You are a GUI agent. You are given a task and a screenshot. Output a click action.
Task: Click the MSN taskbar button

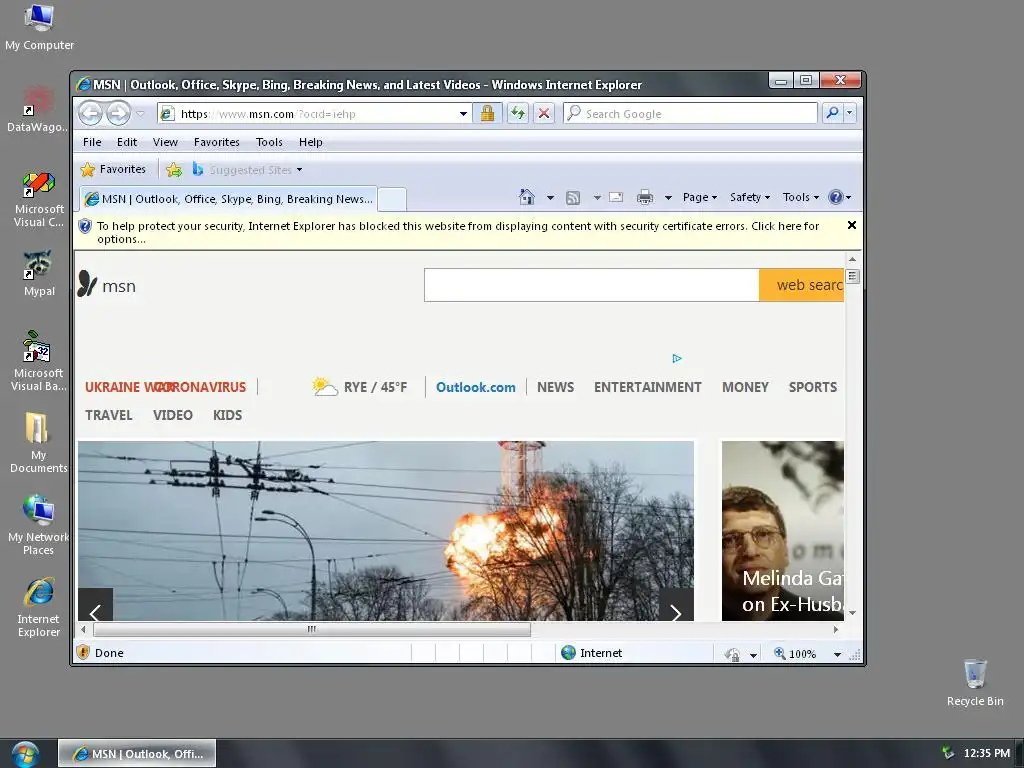pos(137,754)
